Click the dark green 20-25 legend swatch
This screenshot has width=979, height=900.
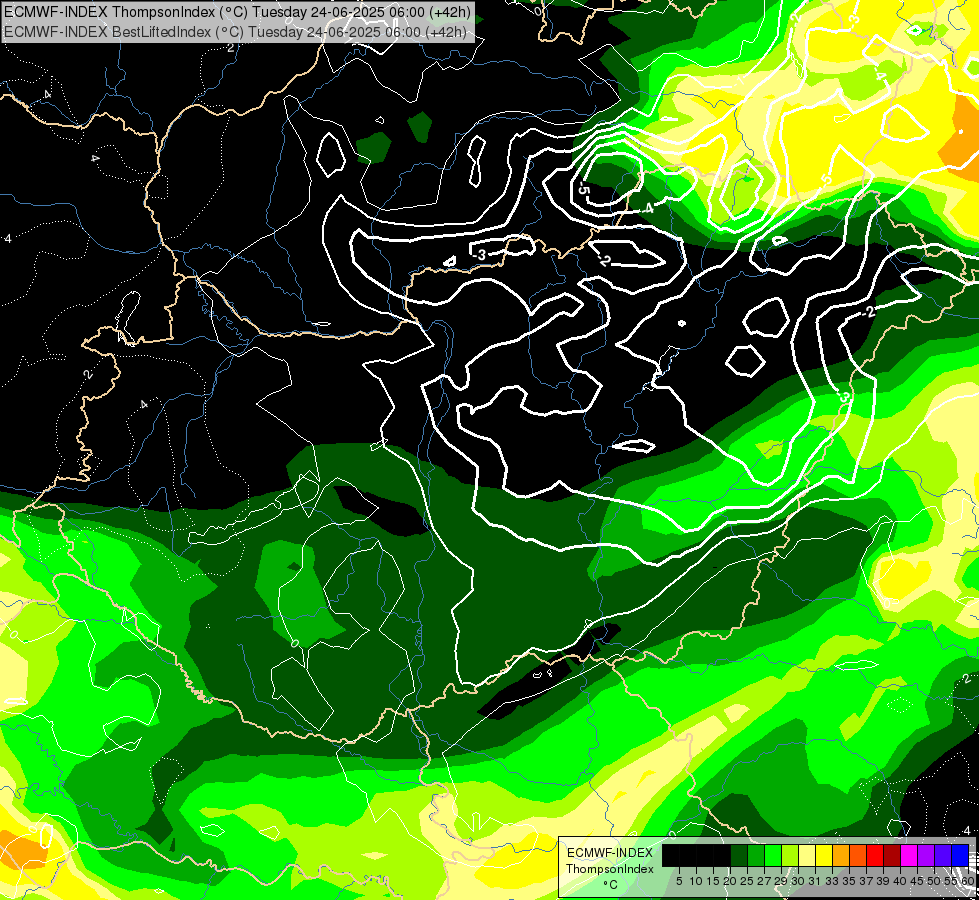click(x=739, y=855)
